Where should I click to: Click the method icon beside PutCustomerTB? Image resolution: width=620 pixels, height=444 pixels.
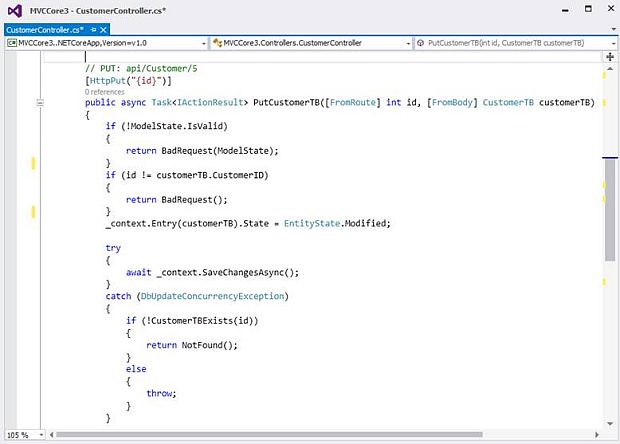tap(421, 43)
